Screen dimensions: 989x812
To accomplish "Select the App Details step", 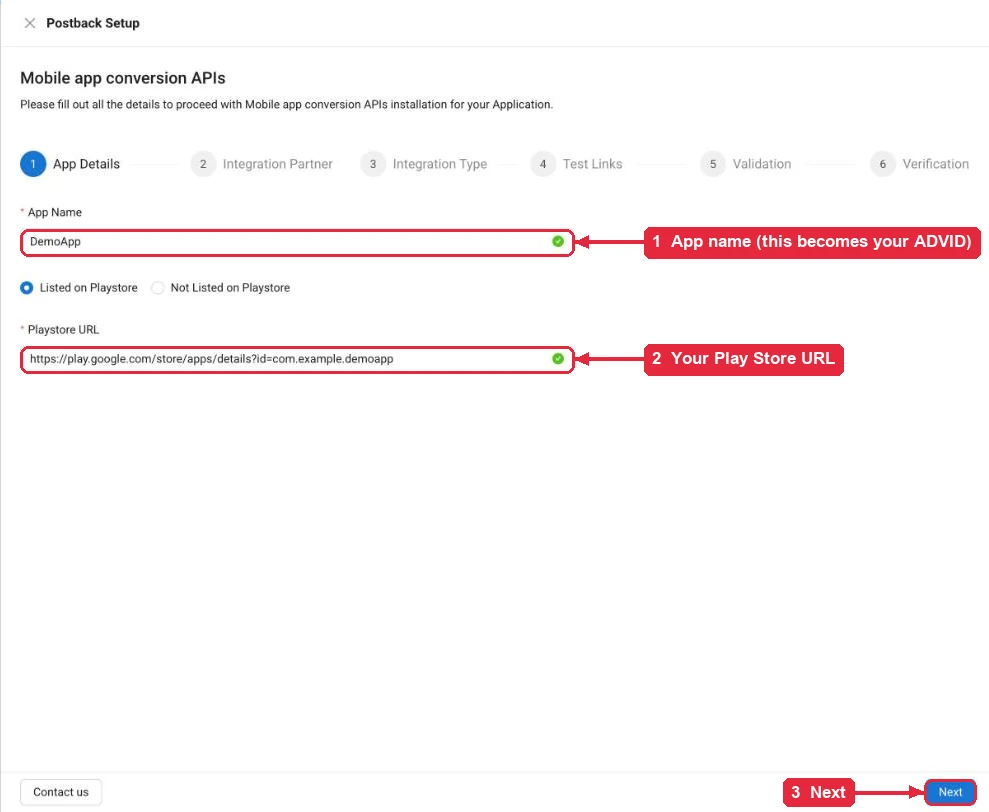I will pos(70,164).
